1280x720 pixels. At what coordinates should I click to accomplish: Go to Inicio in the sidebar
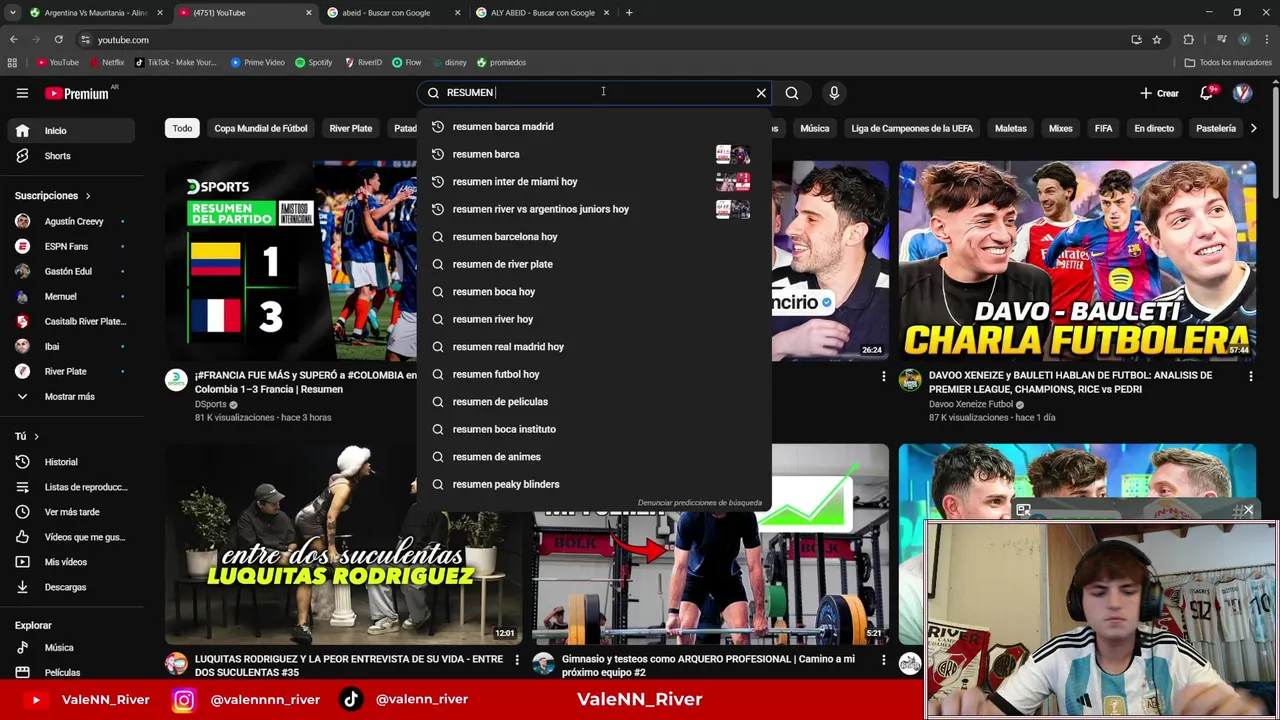click(70, 131)
